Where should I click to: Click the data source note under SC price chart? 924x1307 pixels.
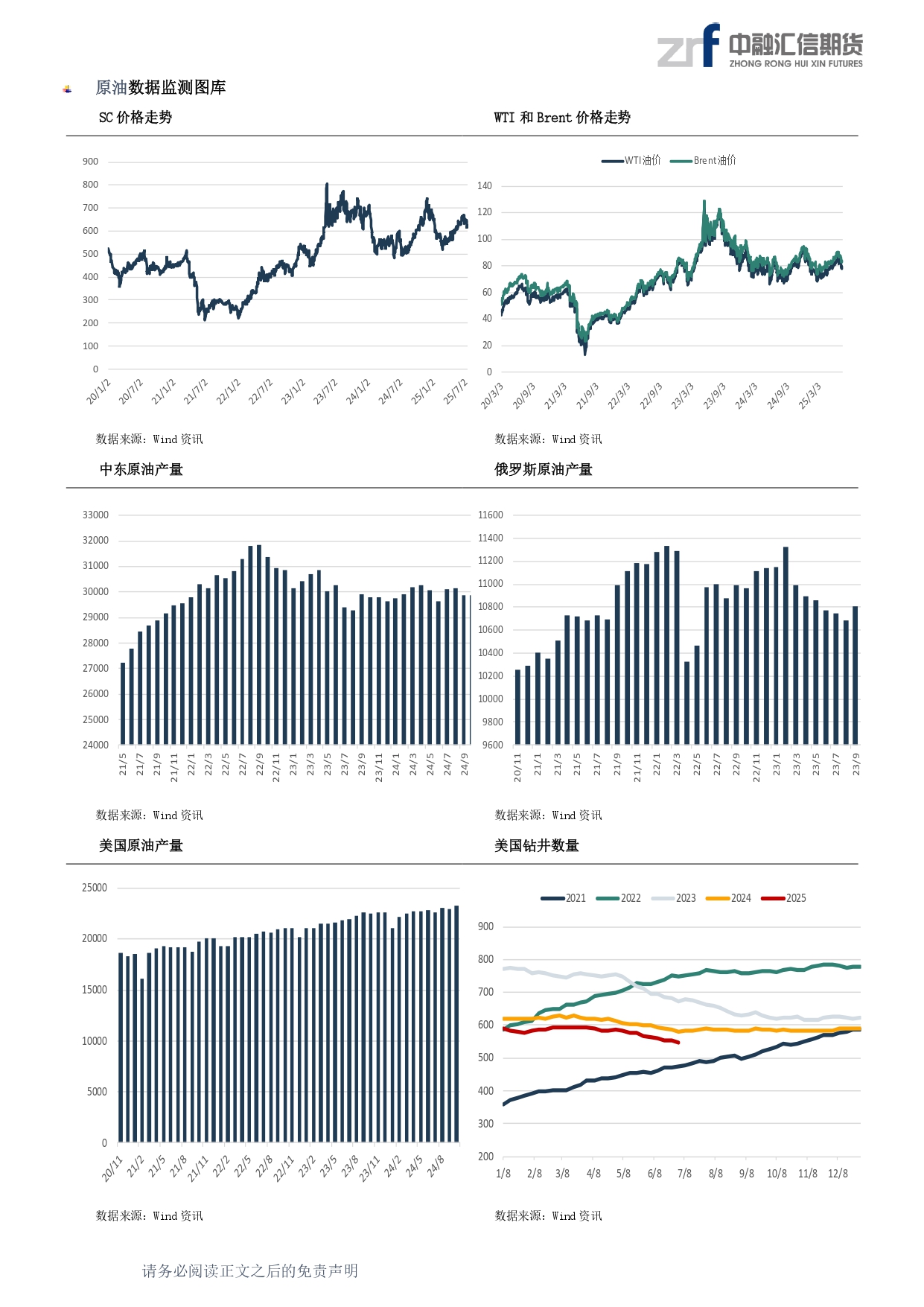point(150,439)
